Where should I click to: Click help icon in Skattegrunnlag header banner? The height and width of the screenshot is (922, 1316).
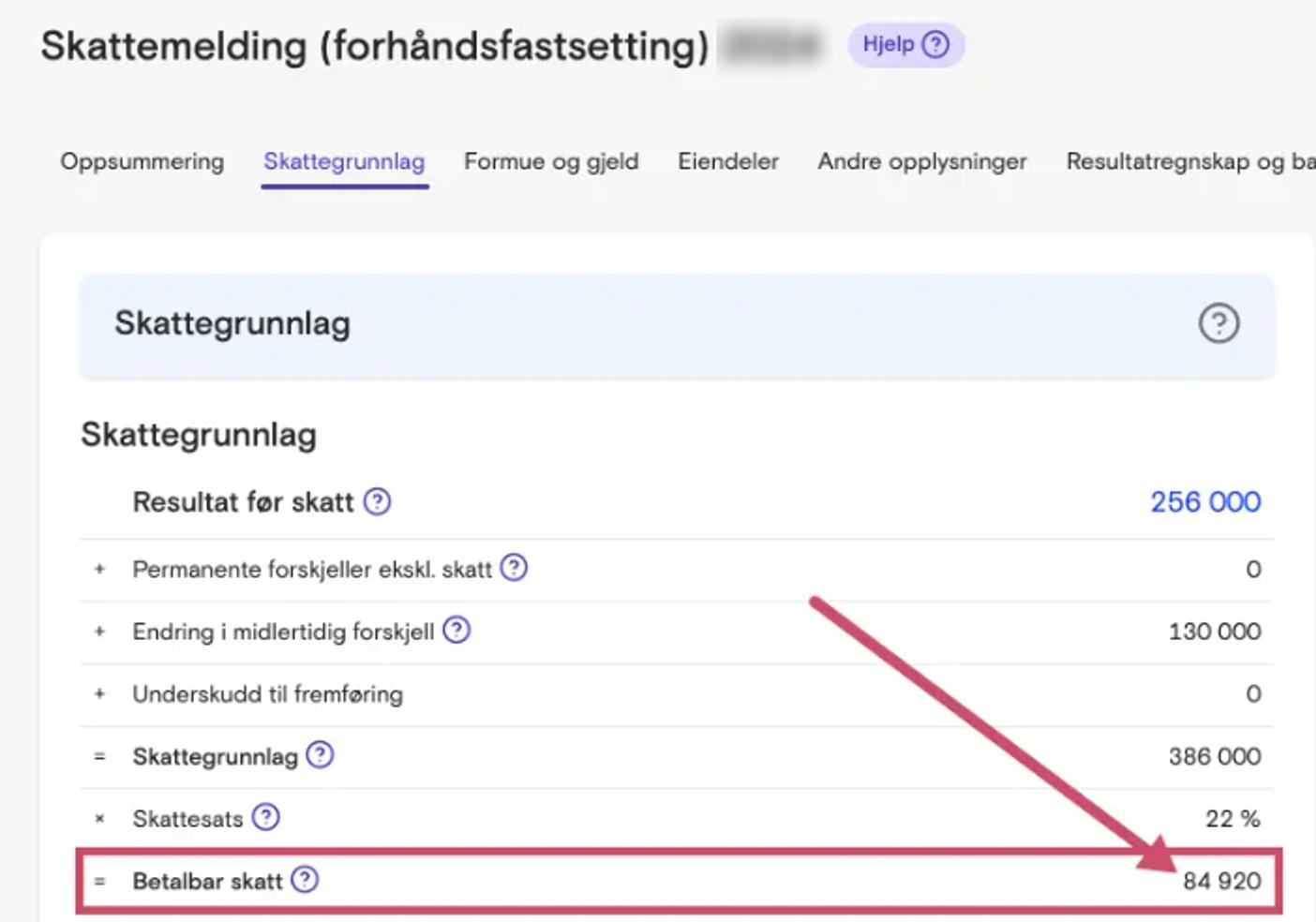pos(1219,323)
